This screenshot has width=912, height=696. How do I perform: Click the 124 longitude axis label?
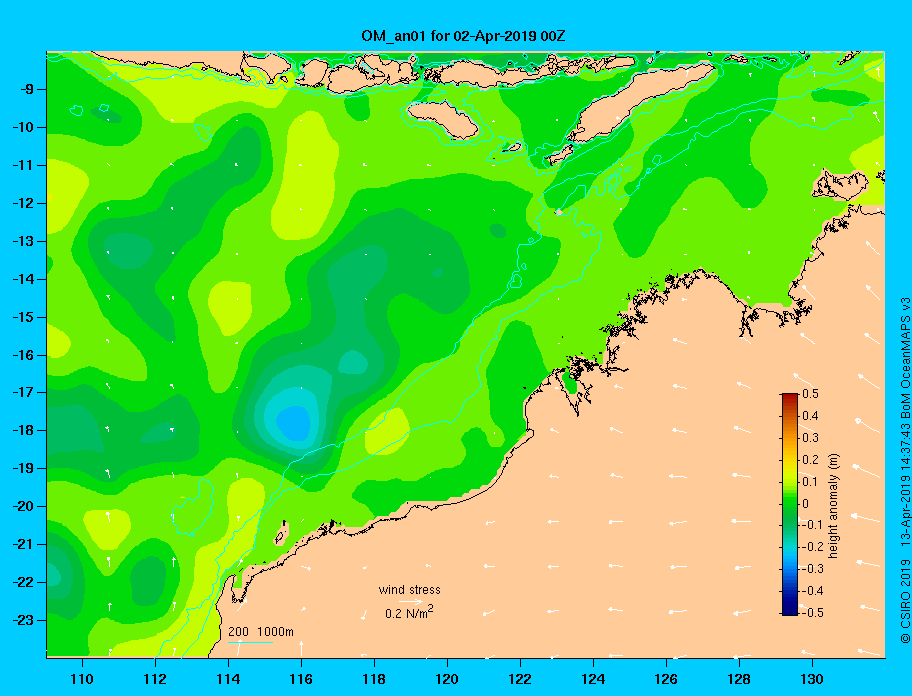(x=593, y=679)
